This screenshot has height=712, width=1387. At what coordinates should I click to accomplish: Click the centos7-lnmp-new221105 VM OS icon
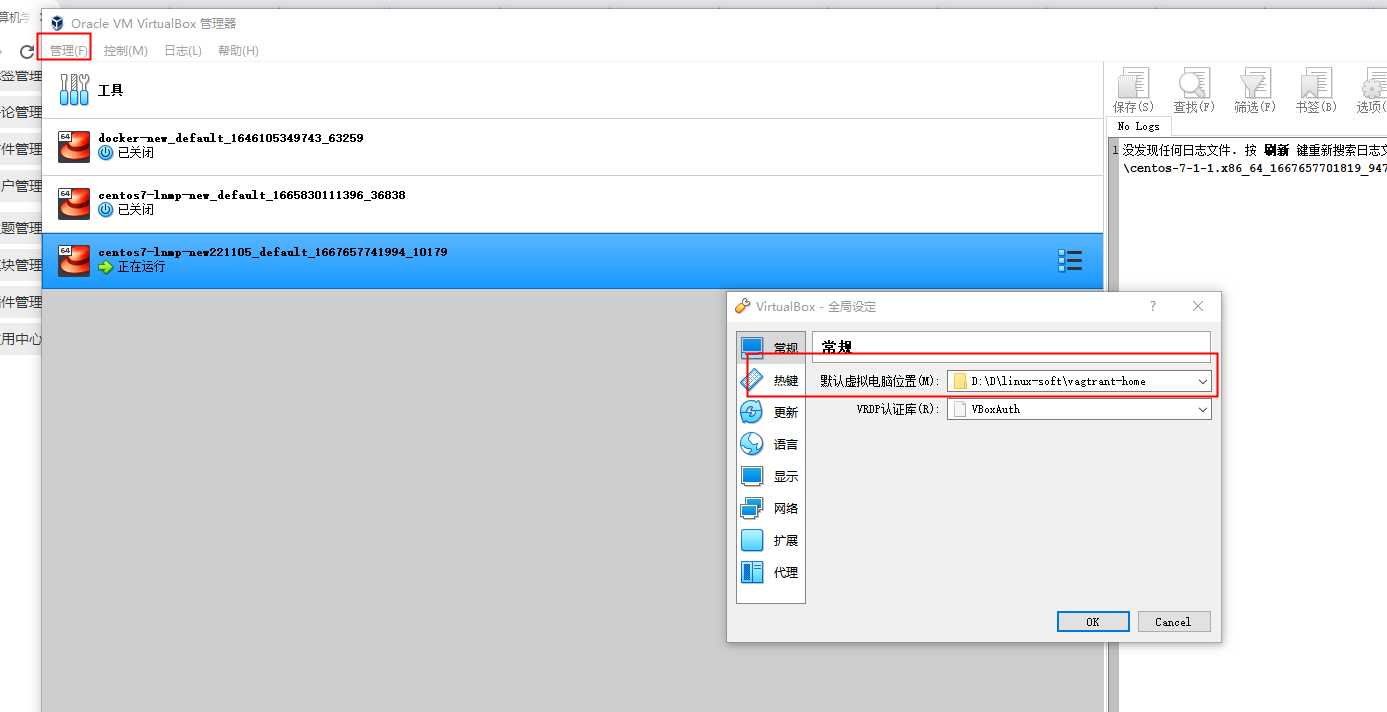pos(74,261)
